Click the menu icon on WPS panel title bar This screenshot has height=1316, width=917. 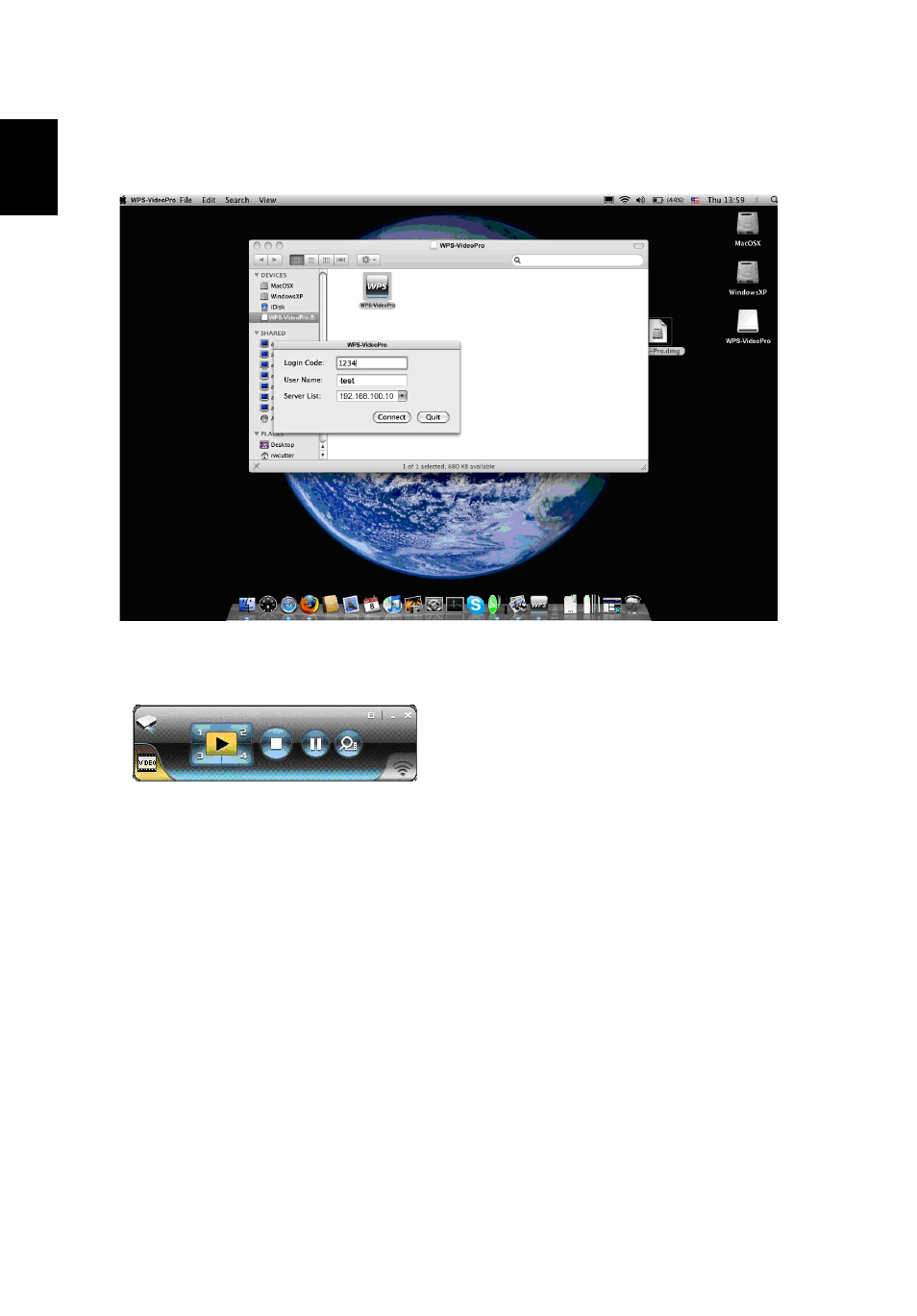[371, 715]
